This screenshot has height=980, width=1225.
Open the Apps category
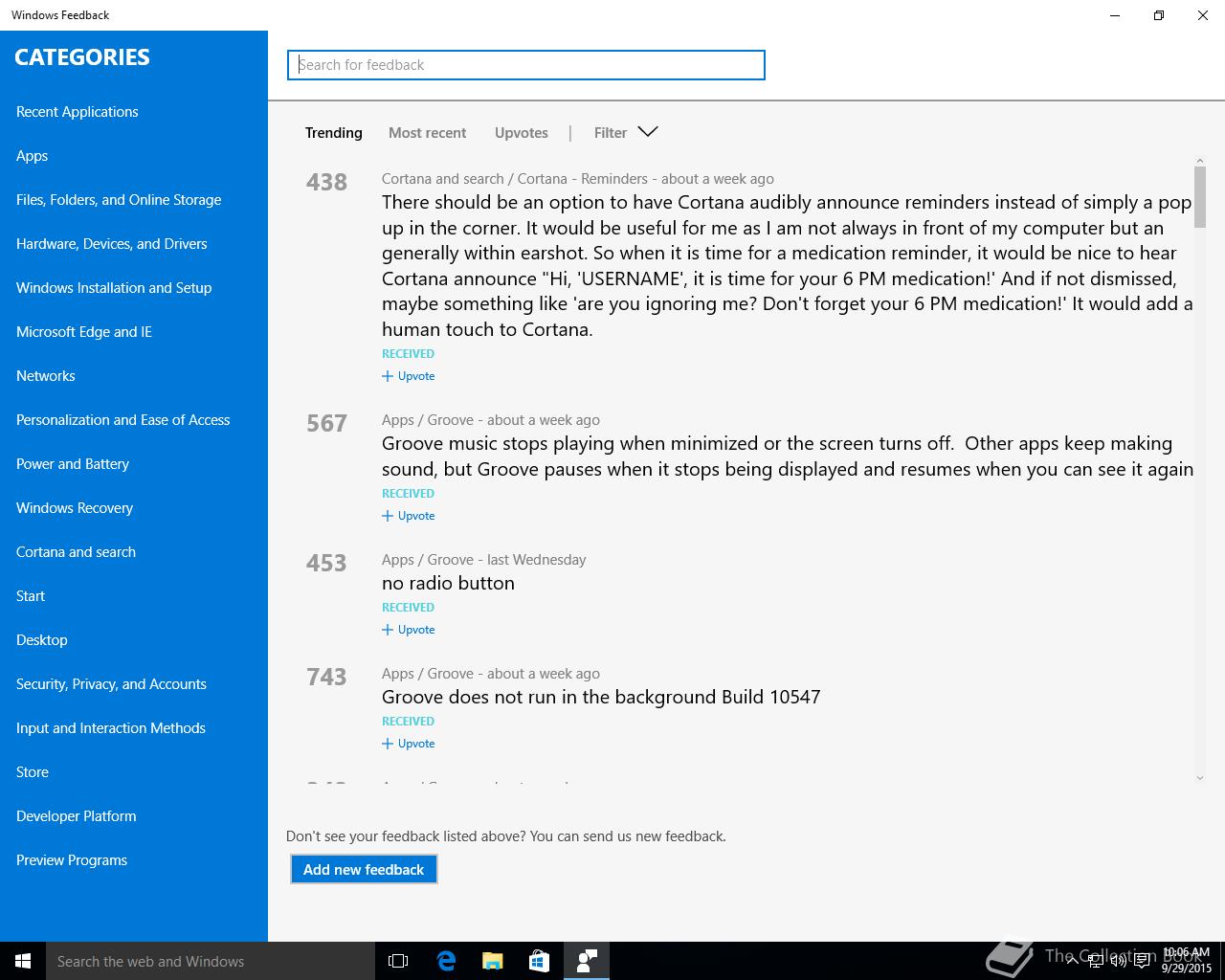33,156
